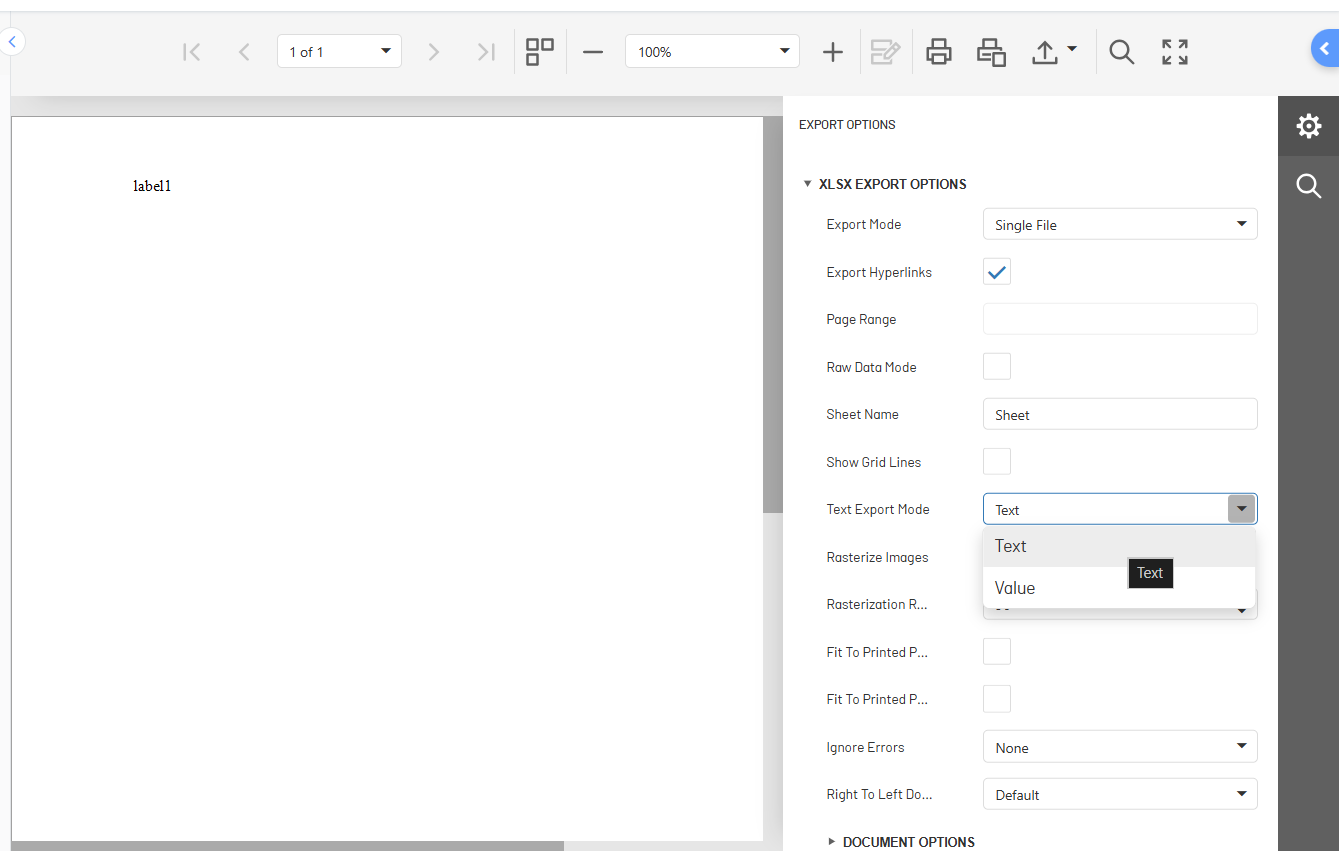Select Value in Text Export Mode list

point(1015,588)
